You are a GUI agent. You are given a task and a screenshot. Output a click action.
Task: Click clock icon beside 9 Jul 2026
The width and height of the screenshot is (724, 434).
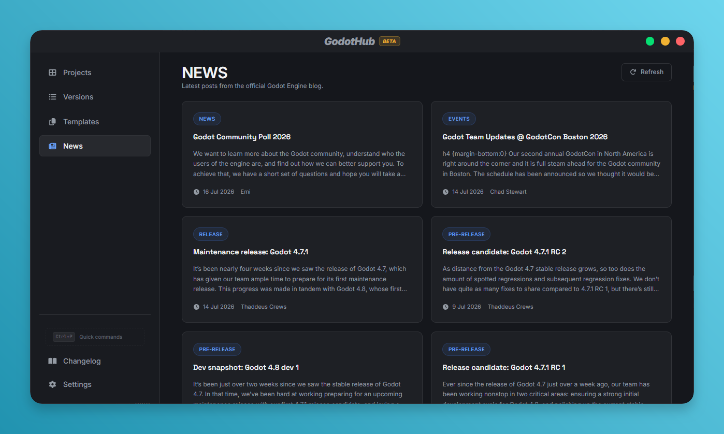coord(446,307)
